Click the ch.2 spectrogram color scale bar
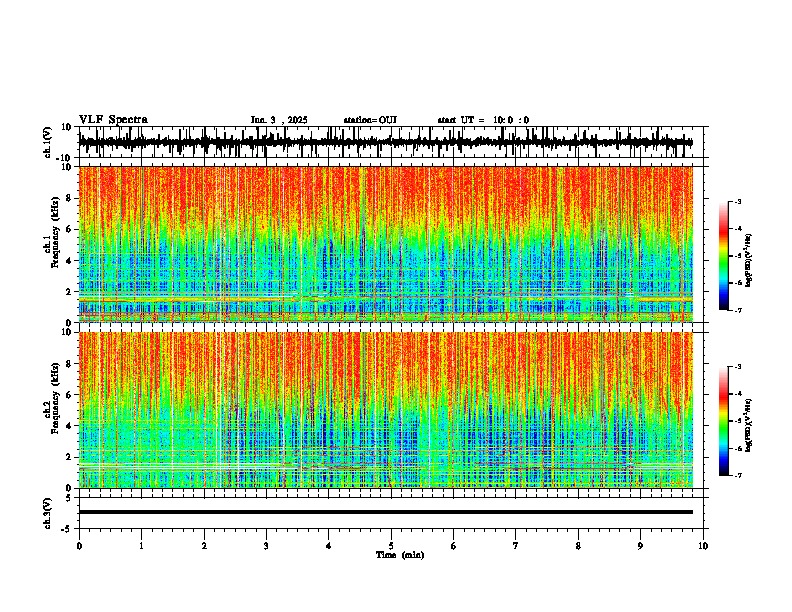The width and height of the screenshot is (792, 612). tap(724, 421)
